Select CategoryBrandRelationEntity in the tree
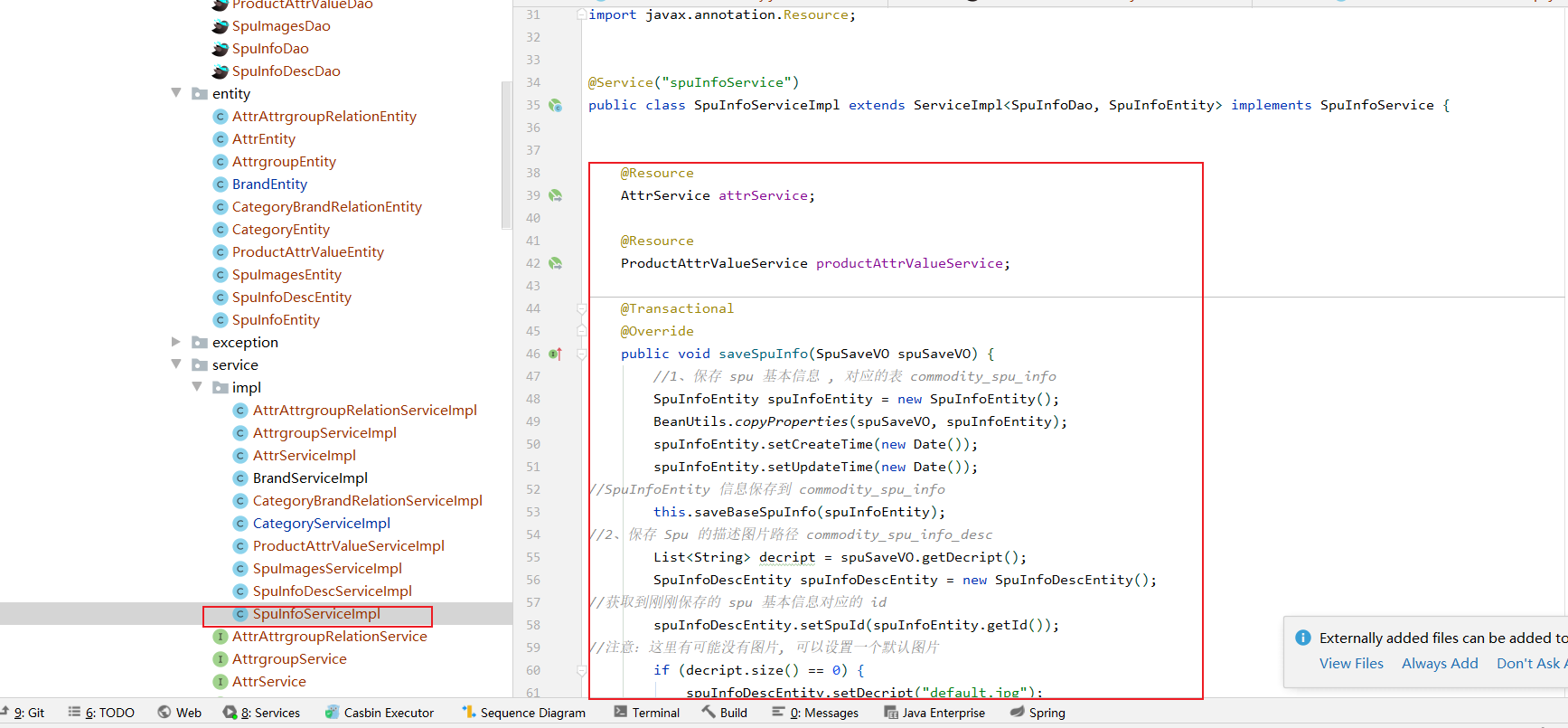 coord(327,207)
